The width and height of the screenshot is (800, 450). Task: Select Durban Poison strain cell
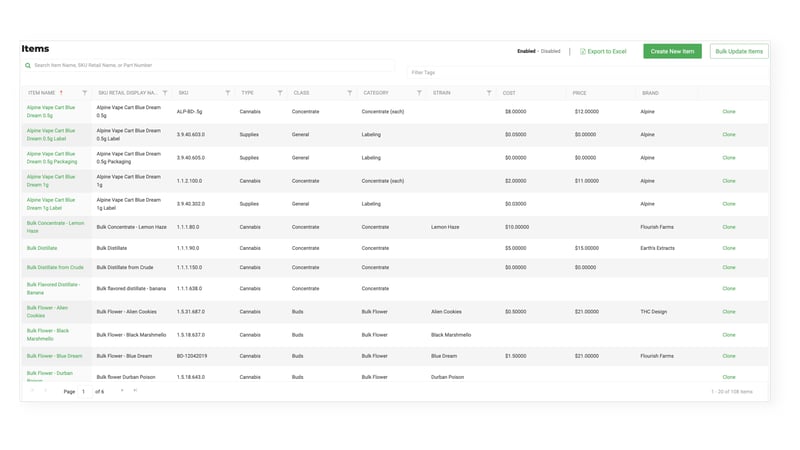click(x=447, y=377)
